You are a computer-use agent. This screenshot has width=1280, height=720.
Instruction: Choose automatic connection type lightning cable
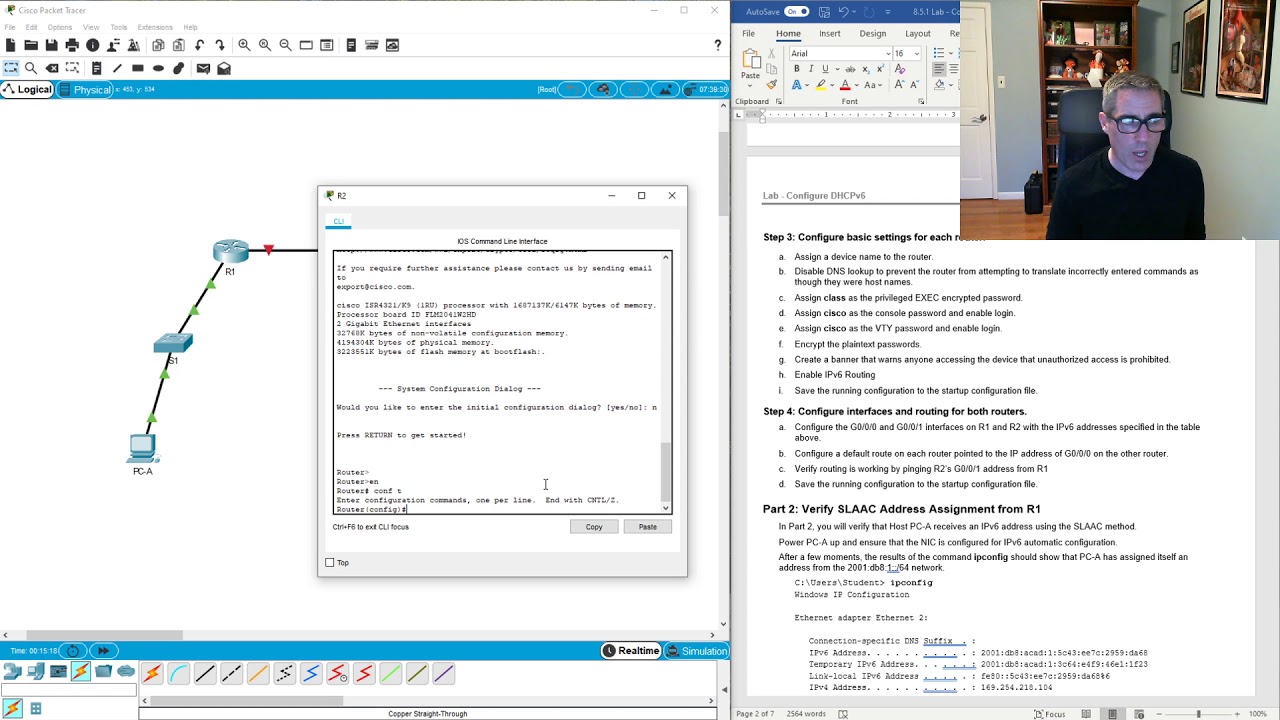coord(152,673)
